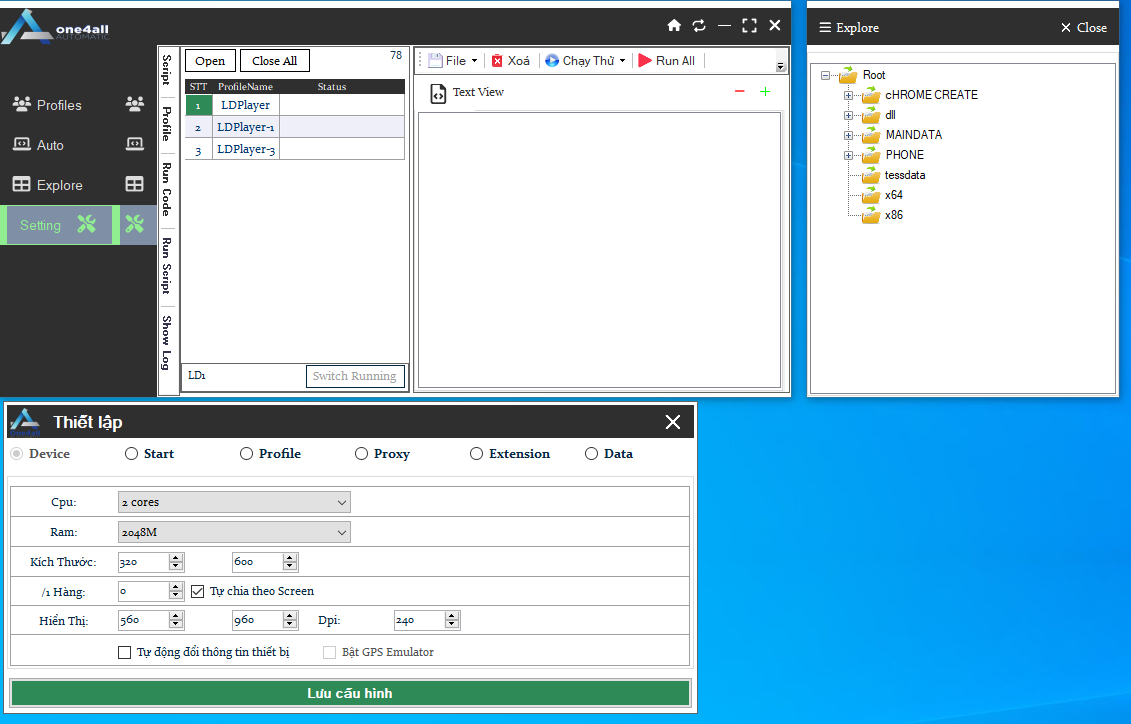This screenshot has width=1131, height=724.
Task: Click the plus icon beside Text View
Action: (x=765, y=92)
